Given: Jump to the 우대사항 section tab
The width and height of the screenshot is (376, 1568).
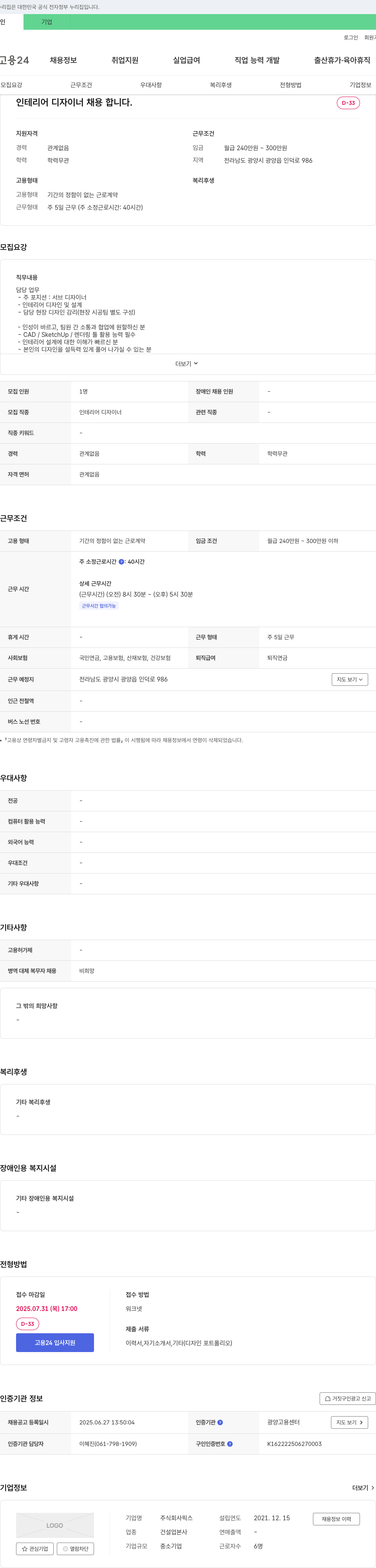Looking at the screenshot, I should (x=151, y=85).
